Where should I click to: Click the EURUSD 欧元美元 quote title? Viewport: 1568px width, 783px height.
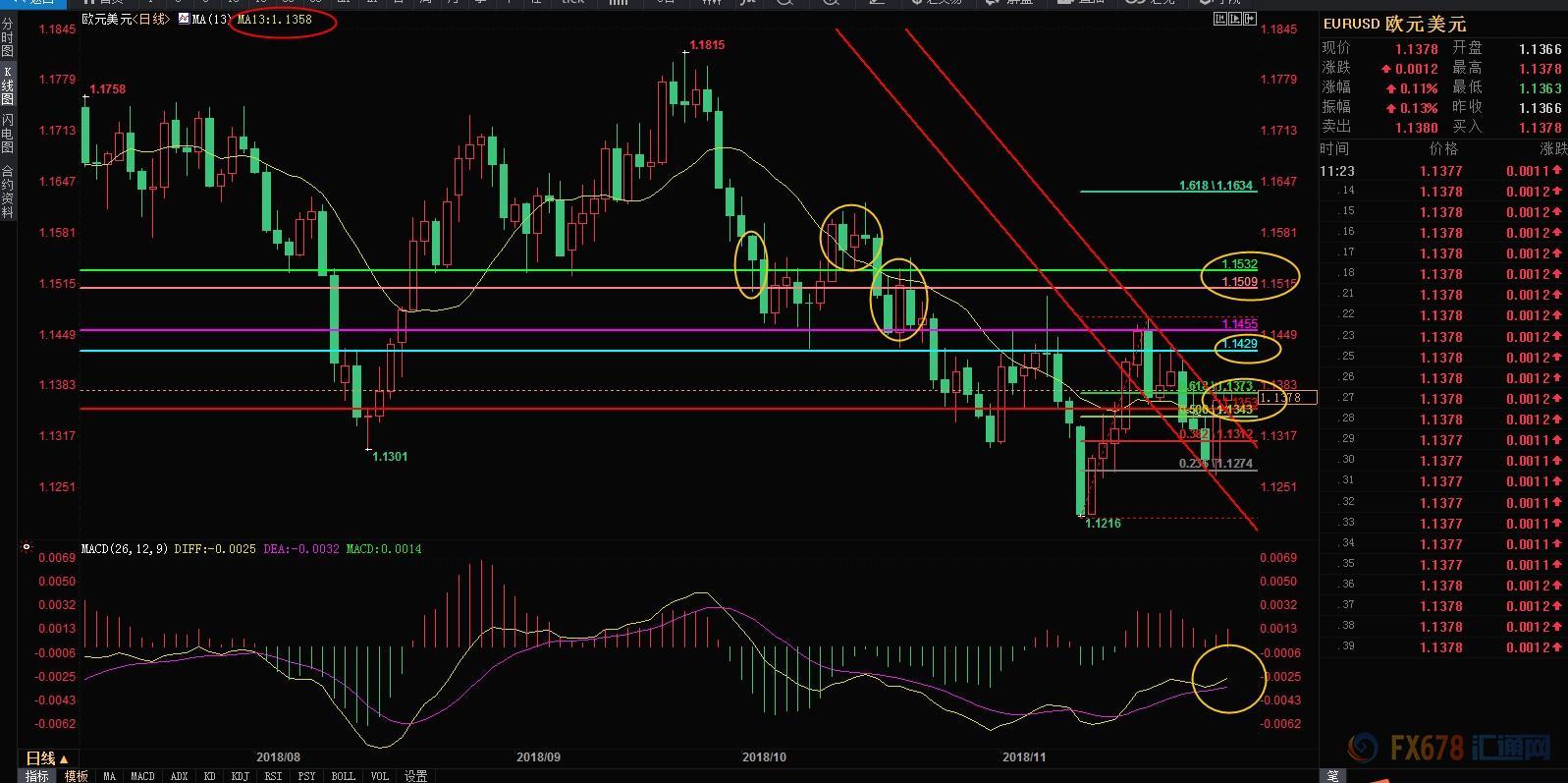(1394, 24)
